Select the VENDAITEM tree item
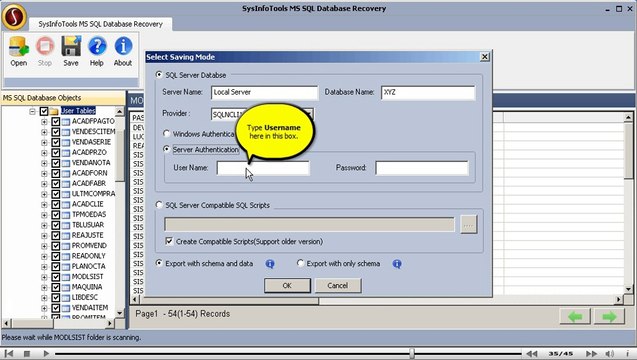Screen dimensions: 637x360 (x=90, y=308)
